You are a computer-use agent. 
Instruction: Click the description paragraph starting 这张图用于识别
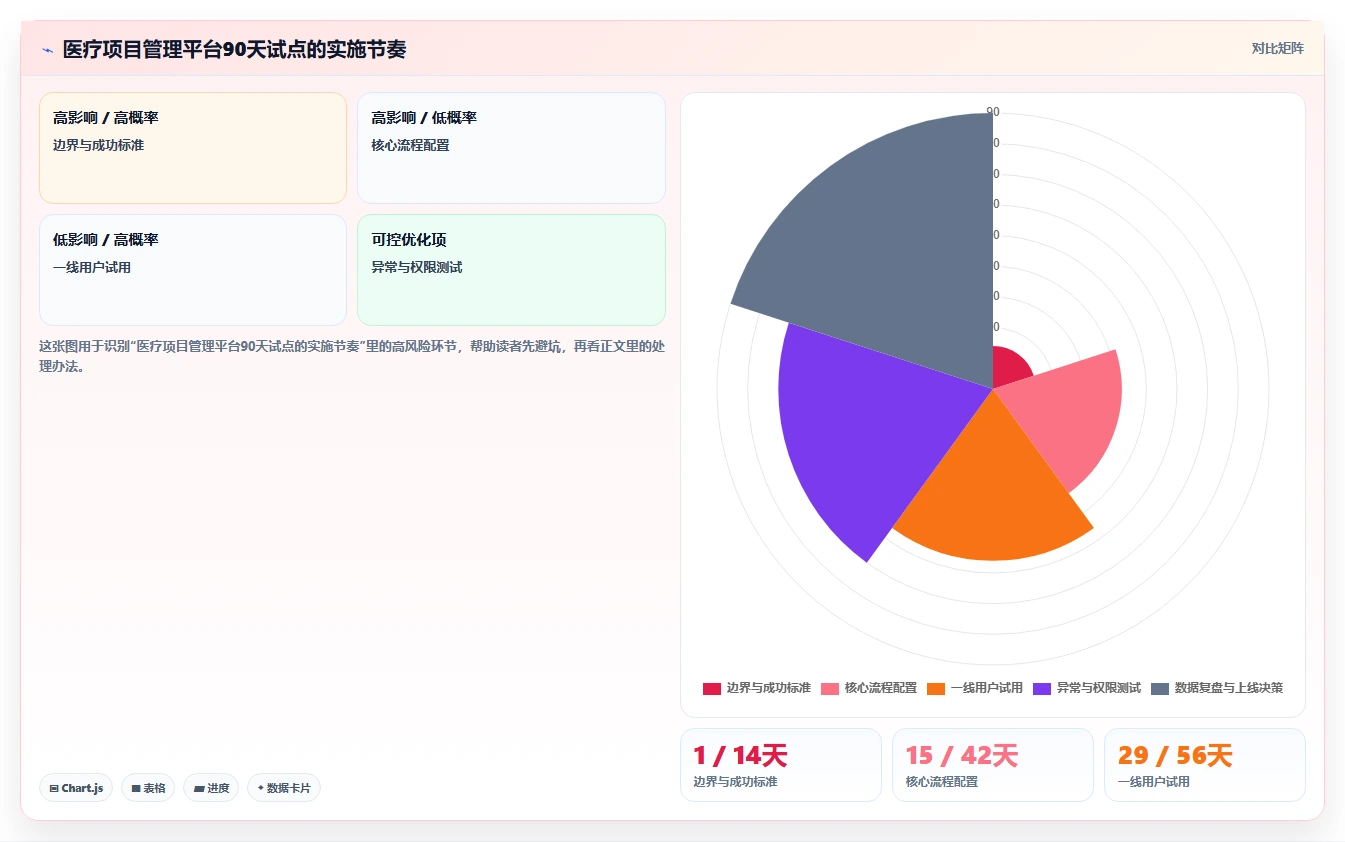tap(352, 356)
